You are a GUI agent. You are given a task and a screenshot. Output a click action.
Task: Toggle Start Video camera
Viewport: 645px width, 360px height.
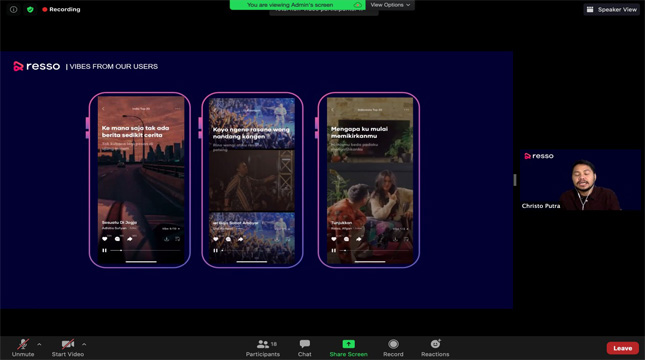click(x=68, y=348)
